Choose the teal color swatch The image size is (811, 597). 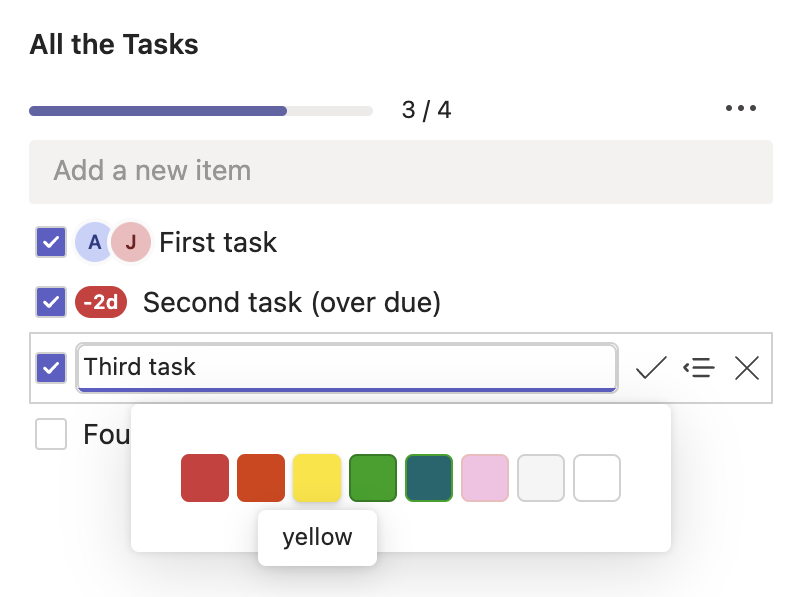(x=429, y=477)
